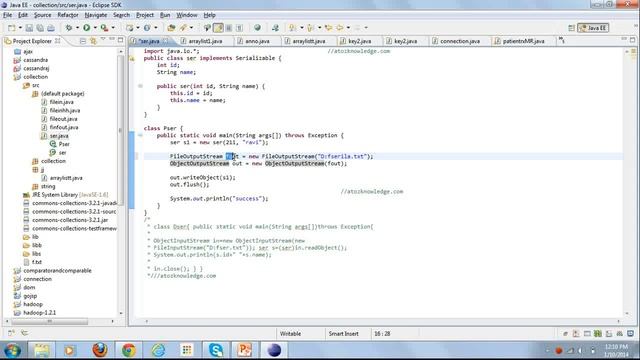Click the Windows Start button
Viewport: 640px width, 360px height.
(13, 350)
